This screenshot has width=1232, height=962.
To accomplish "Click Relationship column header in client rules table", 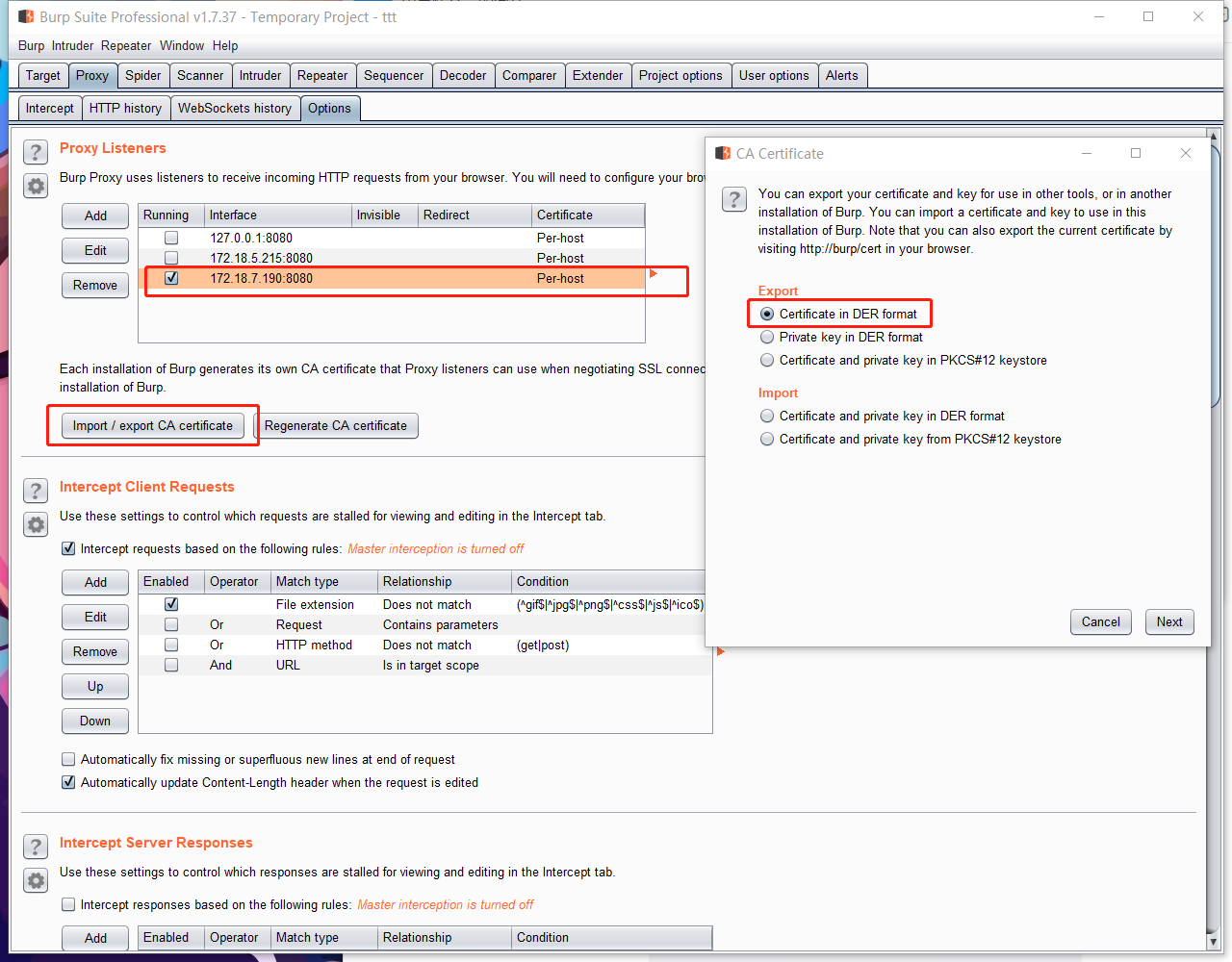I will coord(445,581).
